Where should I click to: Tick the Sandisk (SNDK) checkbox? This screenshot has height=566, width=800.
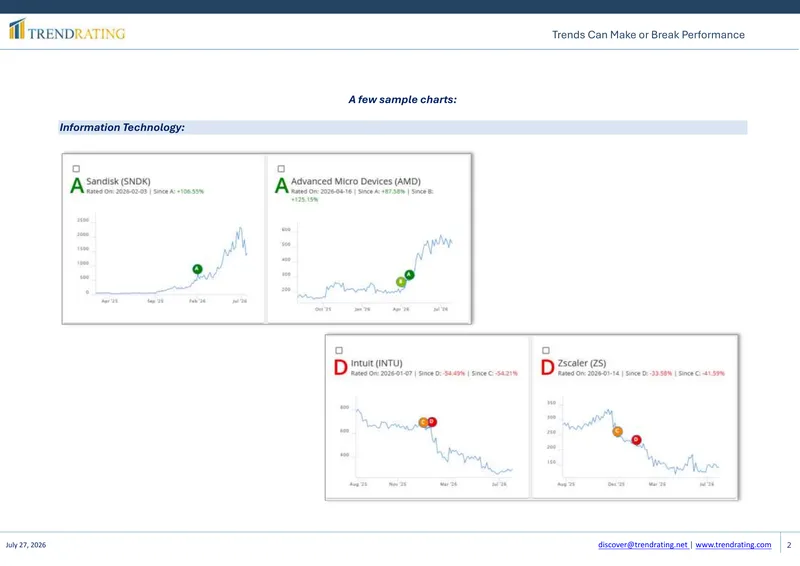pos(76,169)
